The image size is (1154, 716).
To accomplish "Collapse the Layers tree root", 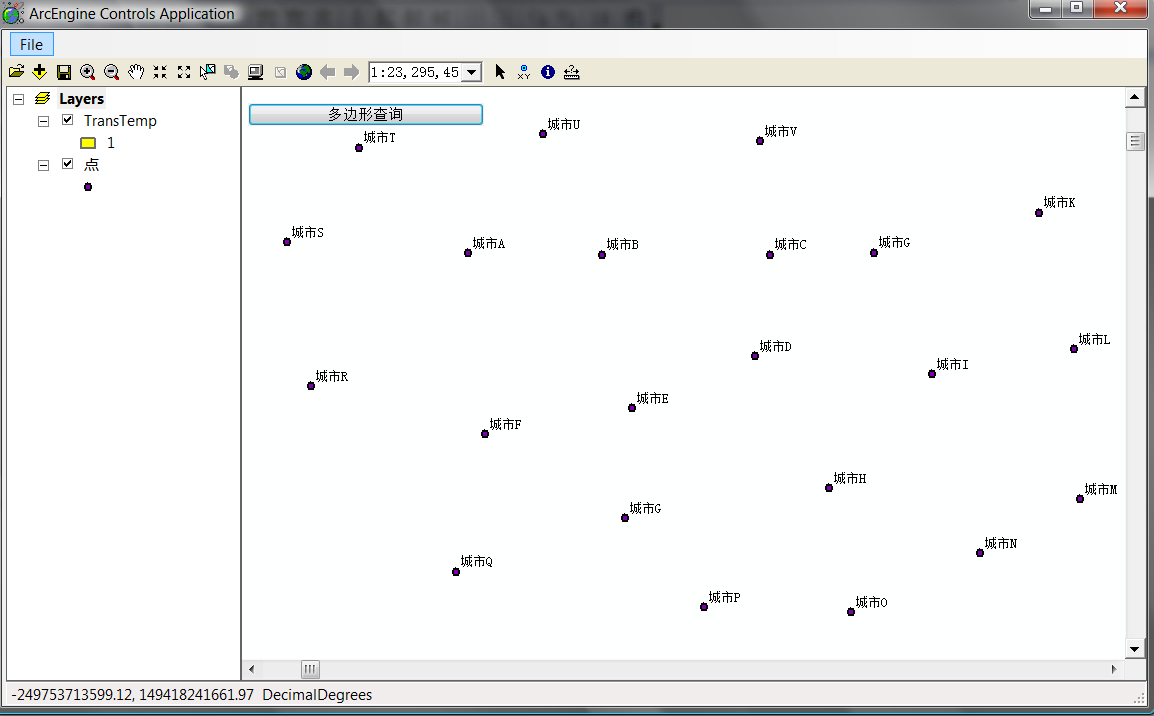I will tap(18, 99).
